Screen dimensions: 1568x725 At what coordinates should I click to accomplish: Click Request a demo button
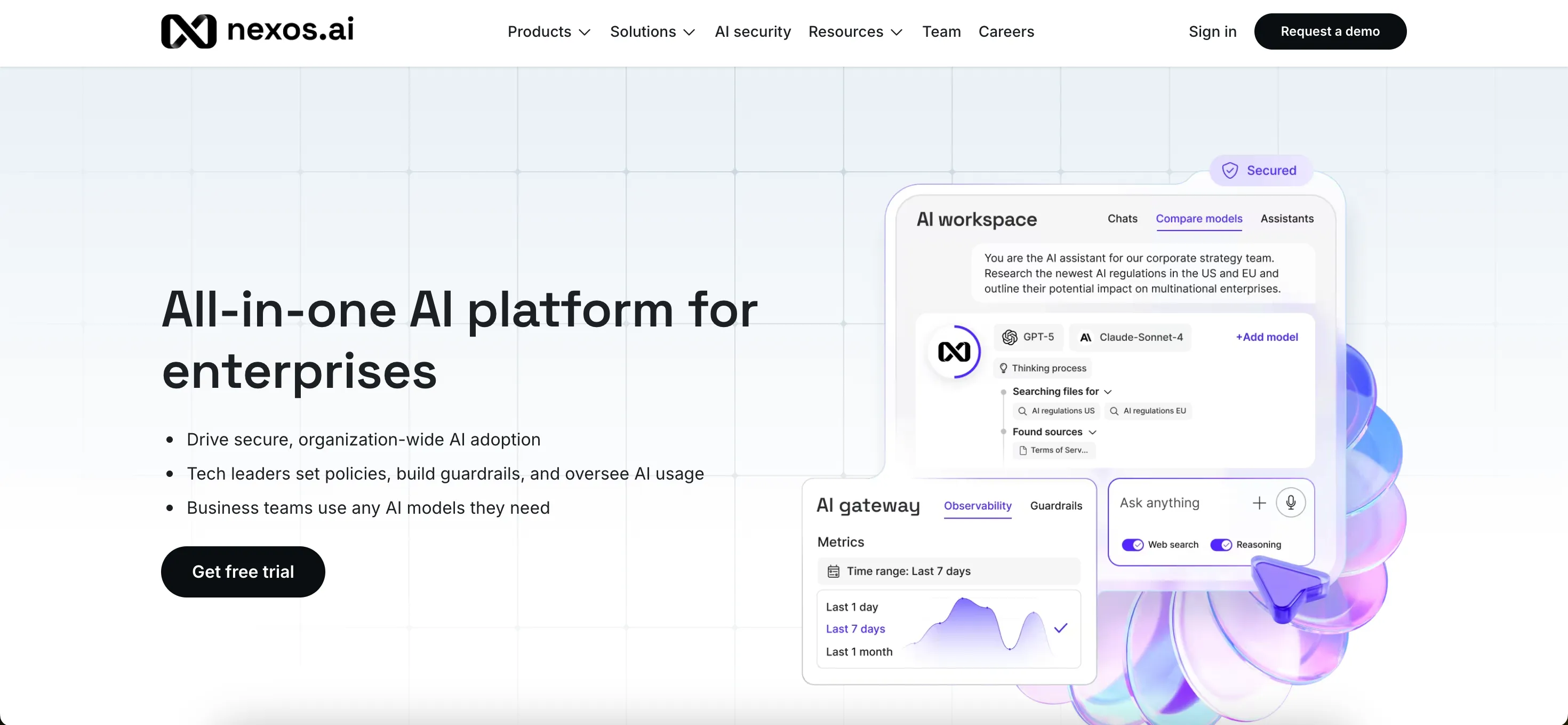[1330, 31]
